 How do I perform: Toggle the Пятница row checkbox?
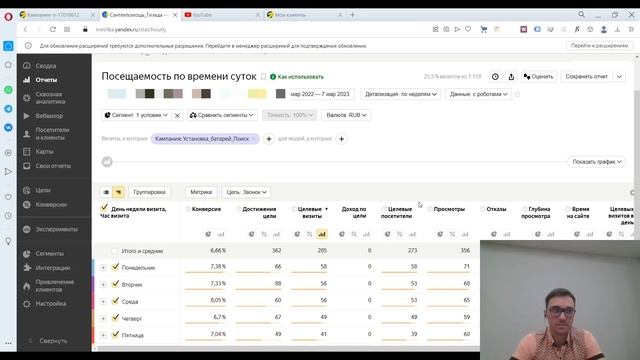(116, 334)
